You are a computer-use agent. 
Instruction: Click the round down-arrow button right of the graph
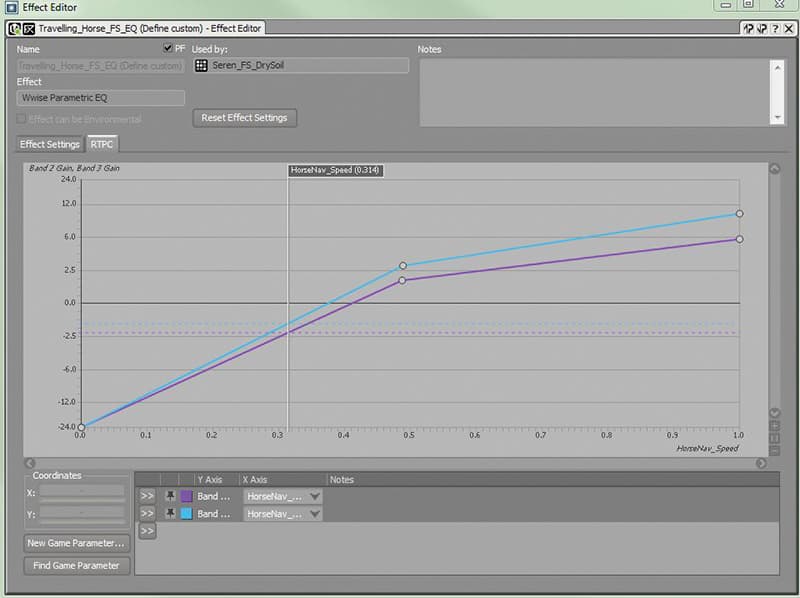point(774,413)
